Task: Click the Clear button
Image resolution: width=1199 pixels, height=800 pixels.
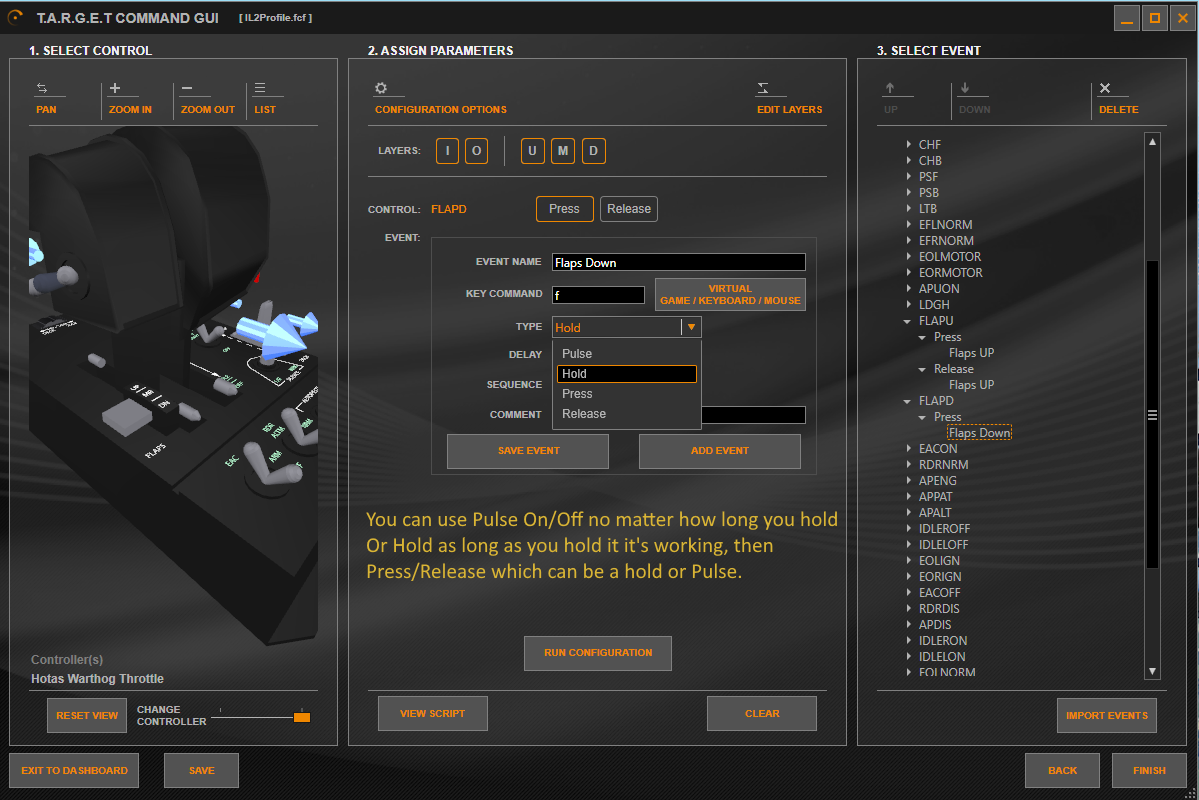Action: 762,714
